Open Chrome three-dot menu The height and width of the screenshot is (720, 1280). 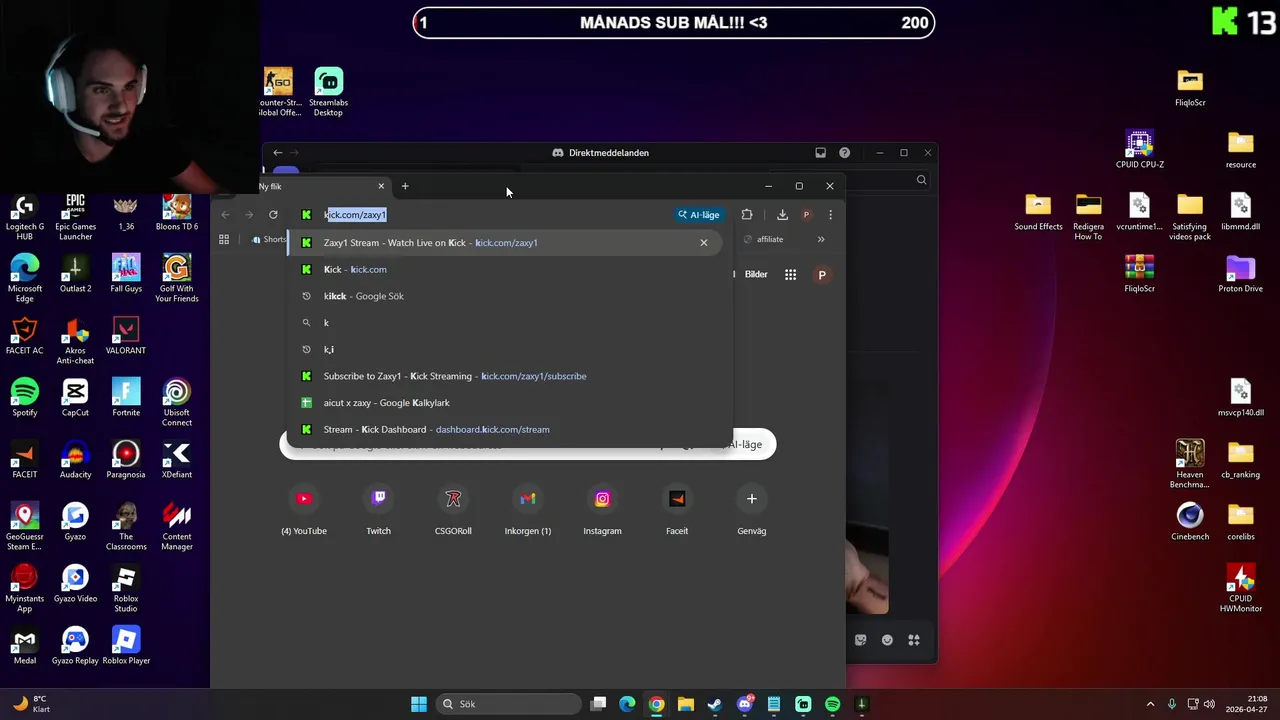(x=830, y=215)
